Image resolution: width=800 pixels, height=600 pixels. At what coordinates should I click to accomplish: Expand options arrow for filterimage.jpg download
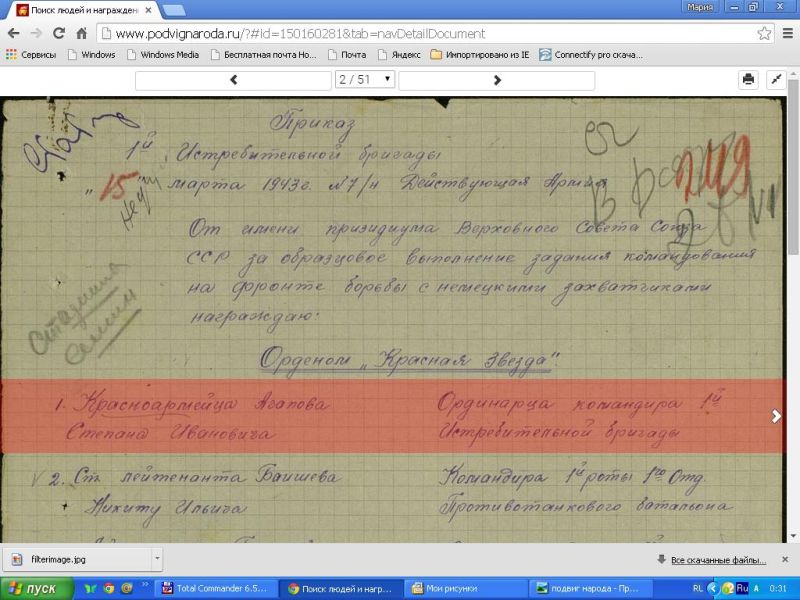click(156, 559)
